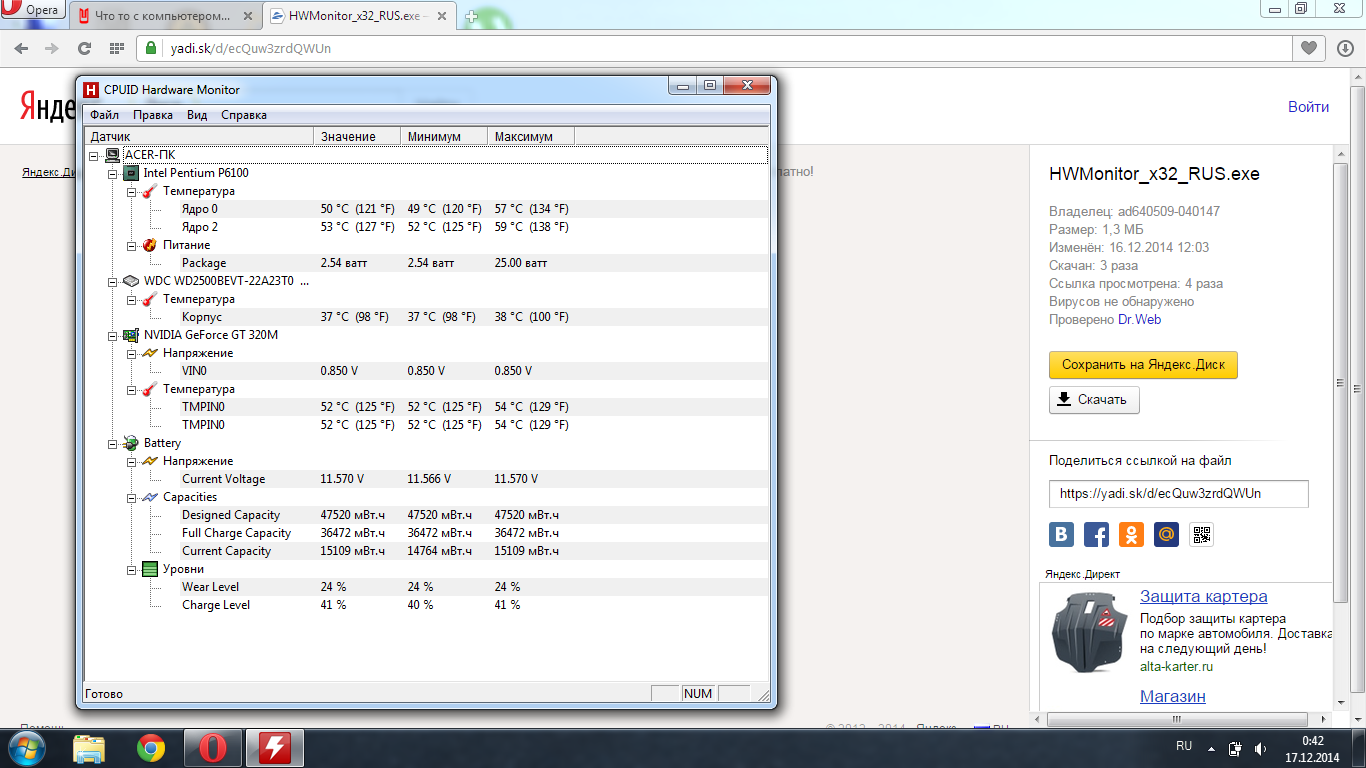Open the Магазин ad link

click(x=1173, y=697)
